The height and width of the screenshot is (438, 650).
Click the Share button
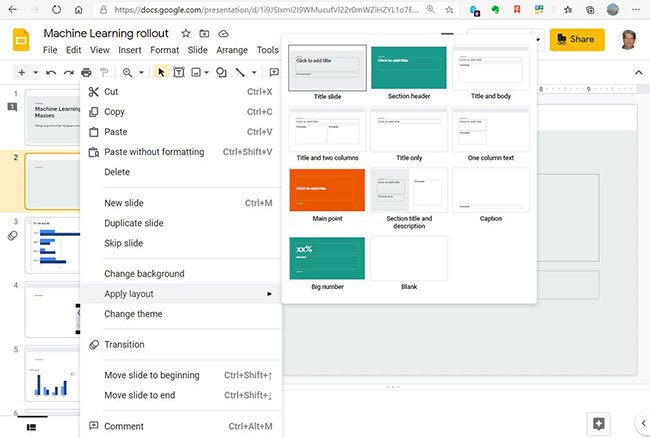tap(577, 39)
